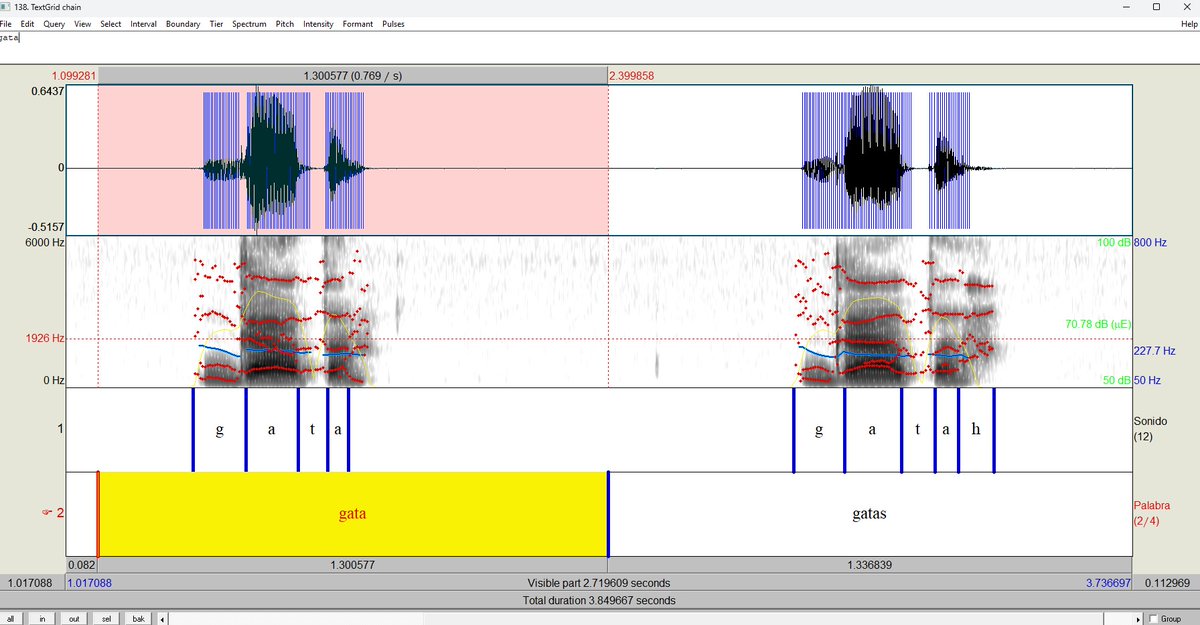Click the 'in' zoom button
The width and height of the screenshot is (1200, 625).
pos(42,618)
